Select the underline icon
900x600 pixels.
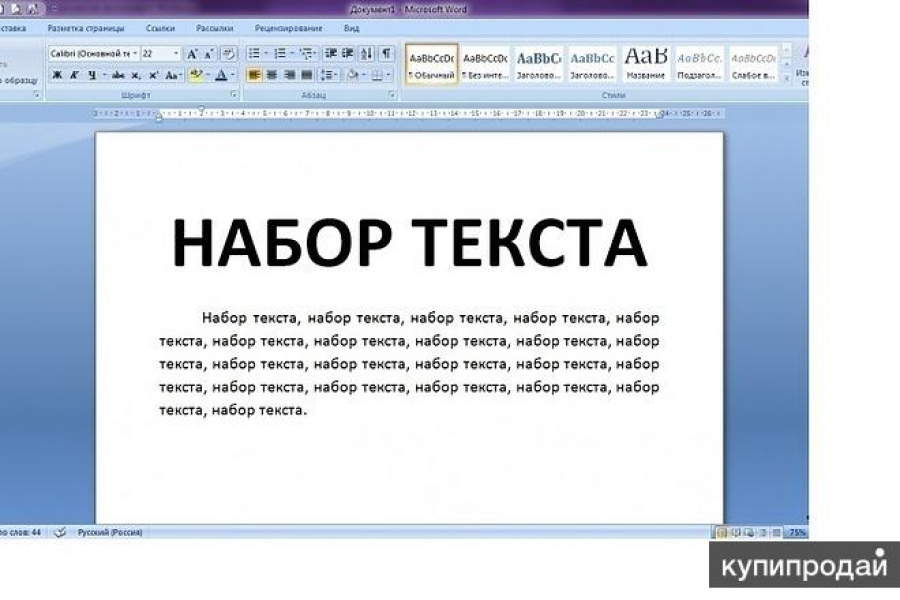click(x=91, y=74)
